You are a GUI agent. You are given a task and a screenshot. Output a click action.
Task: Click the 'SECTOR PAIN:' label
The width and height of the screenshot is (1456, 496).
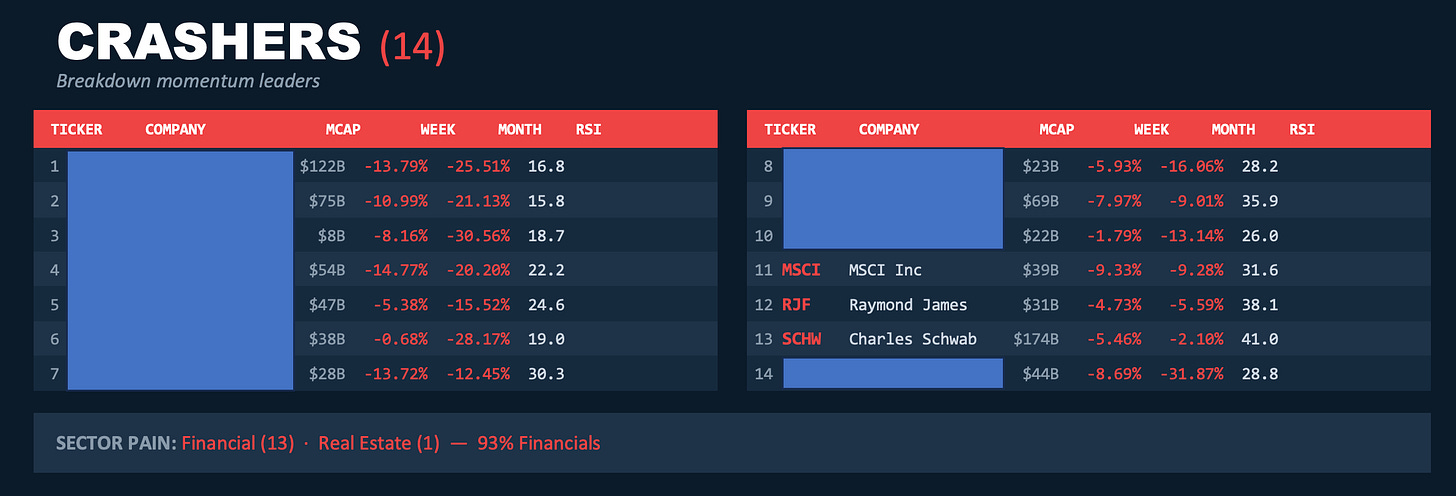[116, 442]
